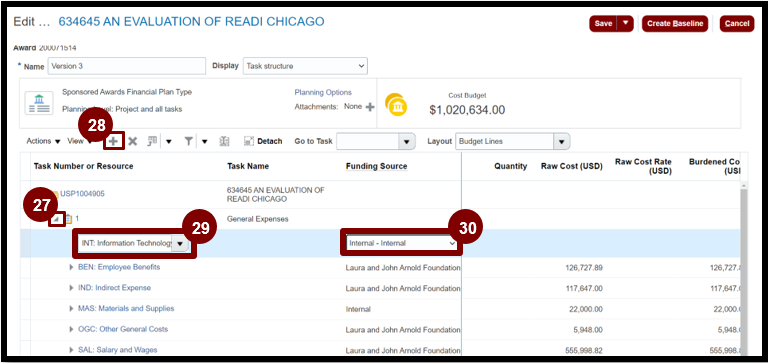Open the Actions menu

coord(44,141)
